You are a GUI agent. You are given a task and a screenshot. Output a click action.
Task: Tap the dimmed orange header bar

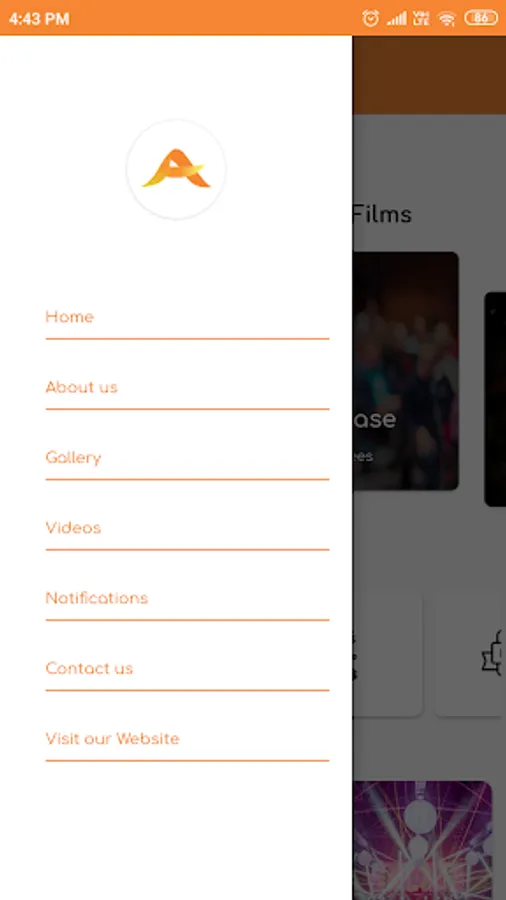coord(429,75)
